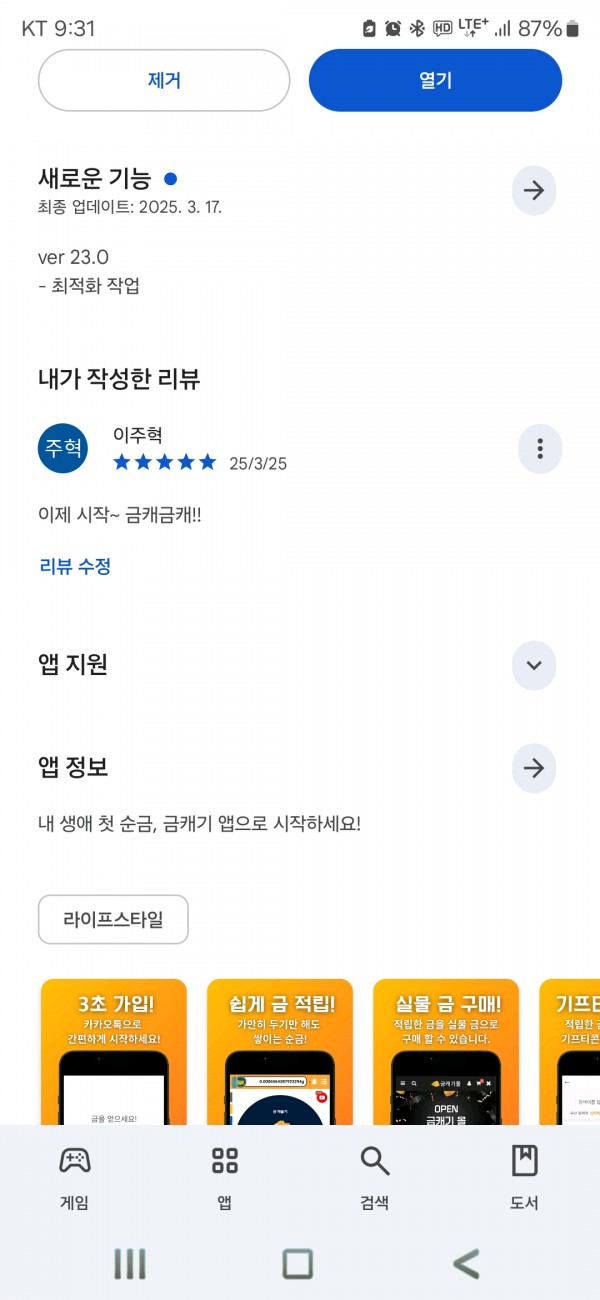The width and height of the screenshot is (600, 1300).
Task: Open the 3초 가입! screenshot thumbnail
Action: pos(113,1052)
